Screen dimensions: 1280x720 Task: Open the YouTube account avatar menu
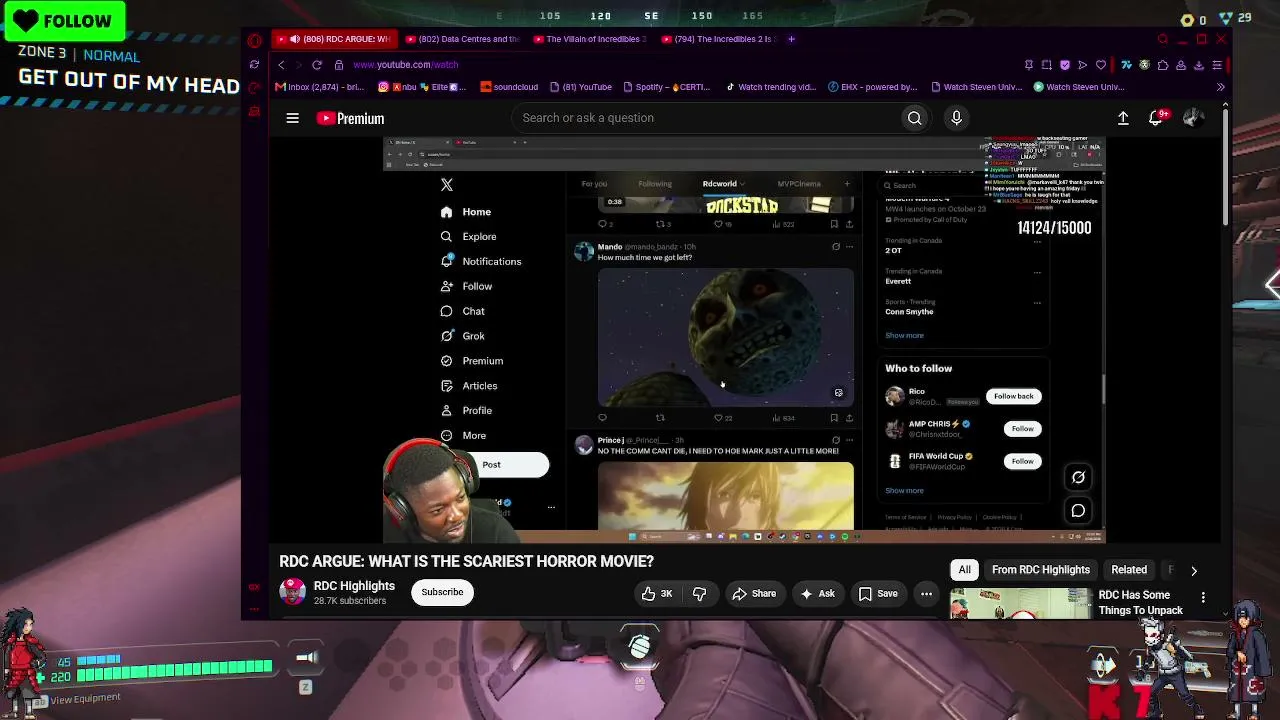tap(1192, 118)
